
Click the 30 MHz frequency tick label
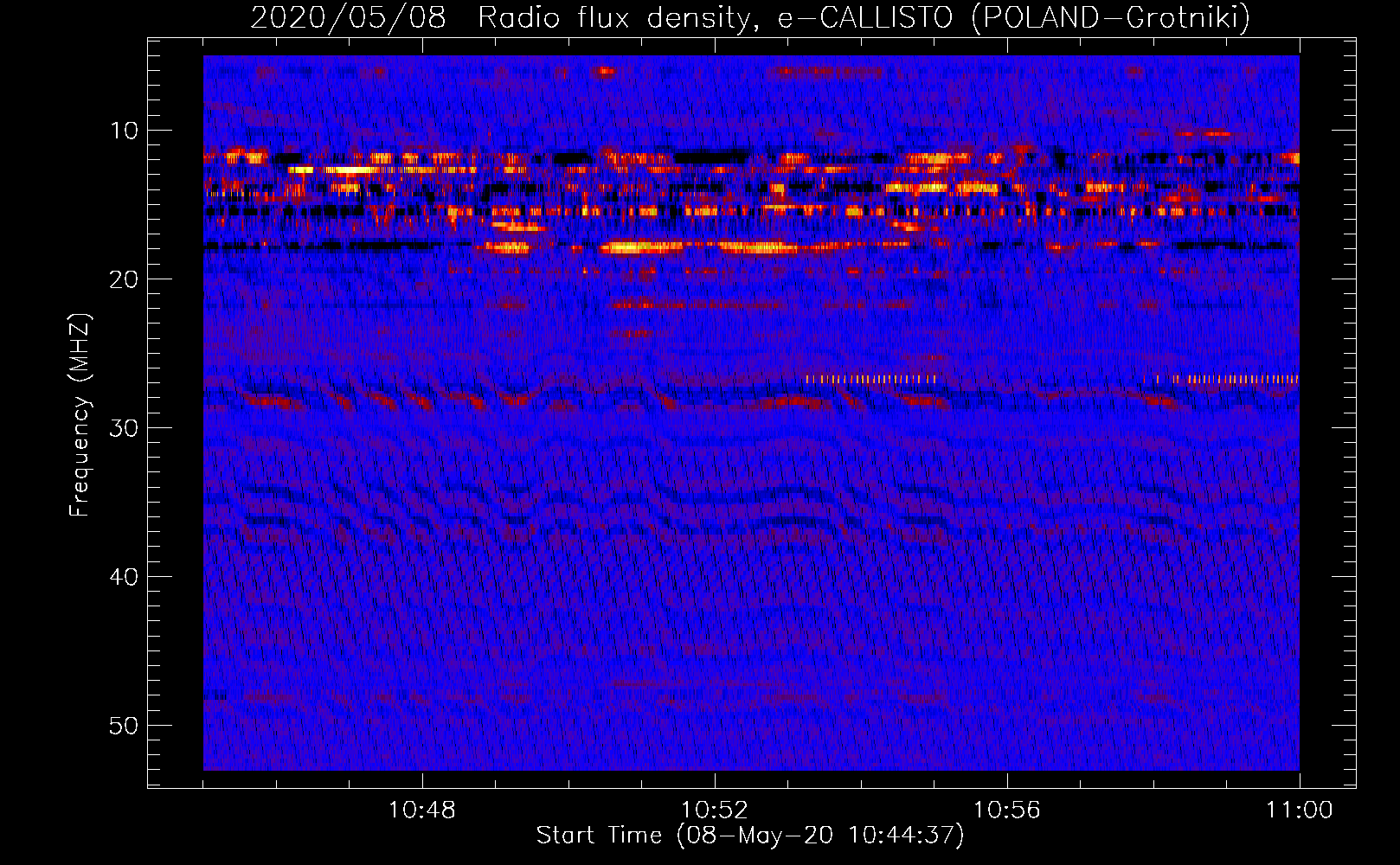pos(125,427)
